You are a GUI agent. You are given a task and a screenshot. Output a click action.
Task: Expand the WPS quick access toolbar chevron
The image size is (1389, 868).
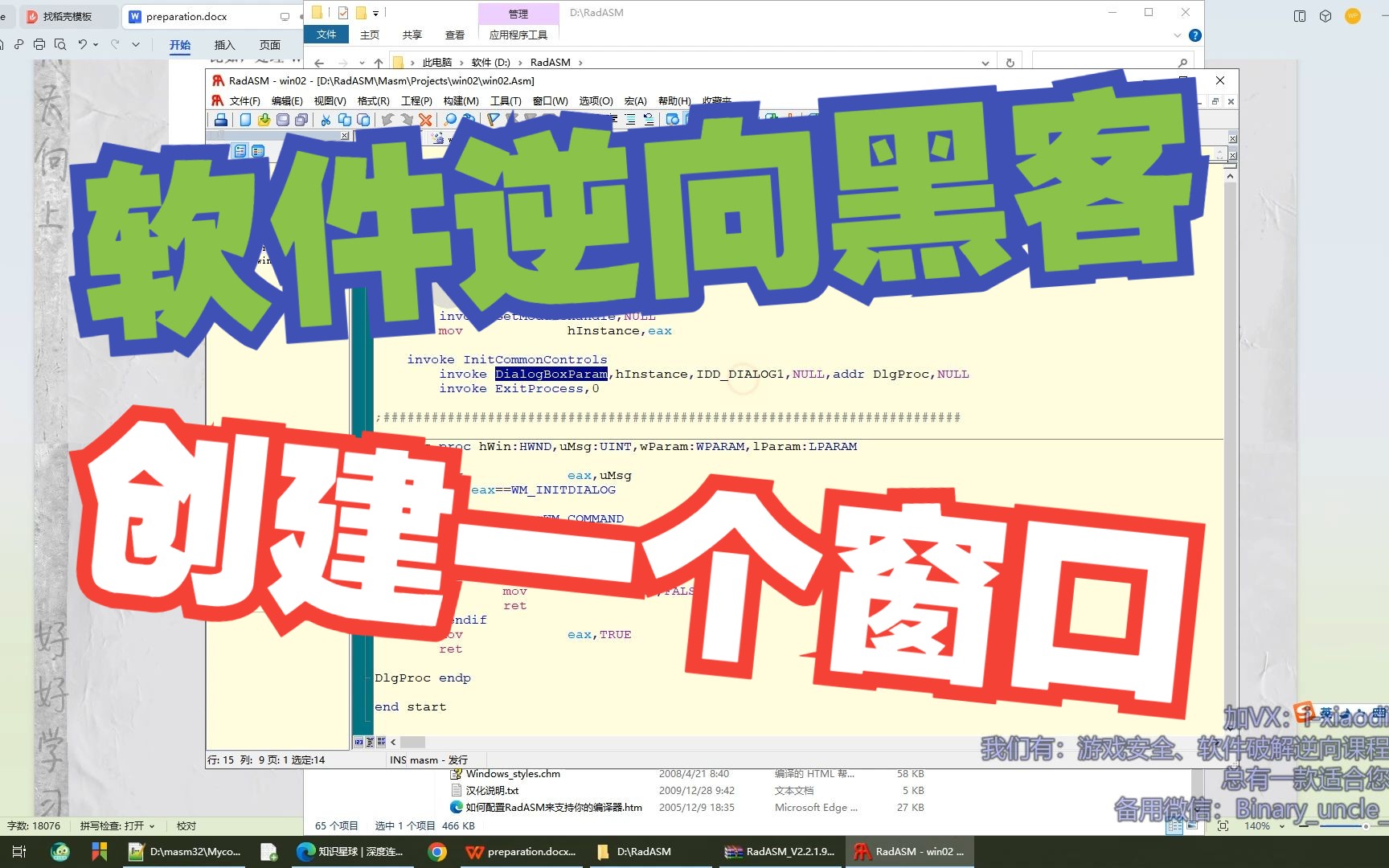pos(136,44)
